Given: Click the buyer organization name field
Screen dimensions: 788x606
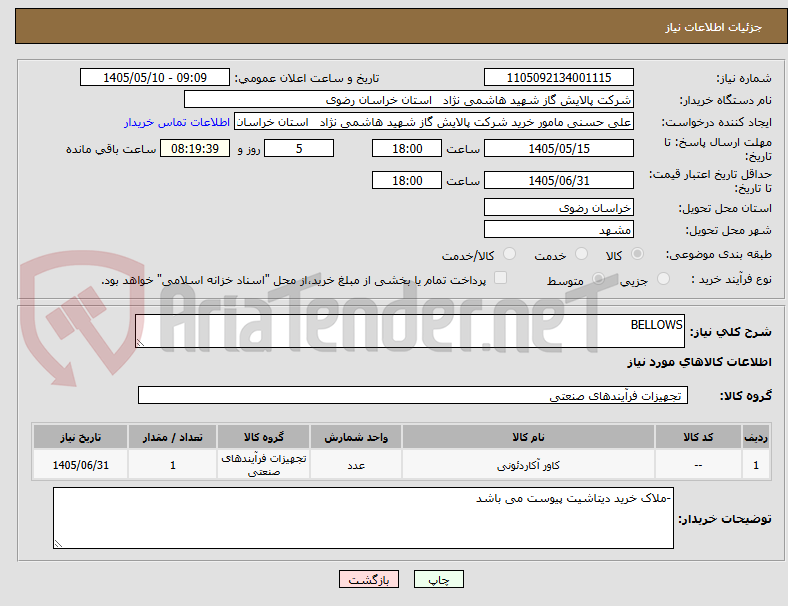Looking at the screenshot, I should click(409, 99).
